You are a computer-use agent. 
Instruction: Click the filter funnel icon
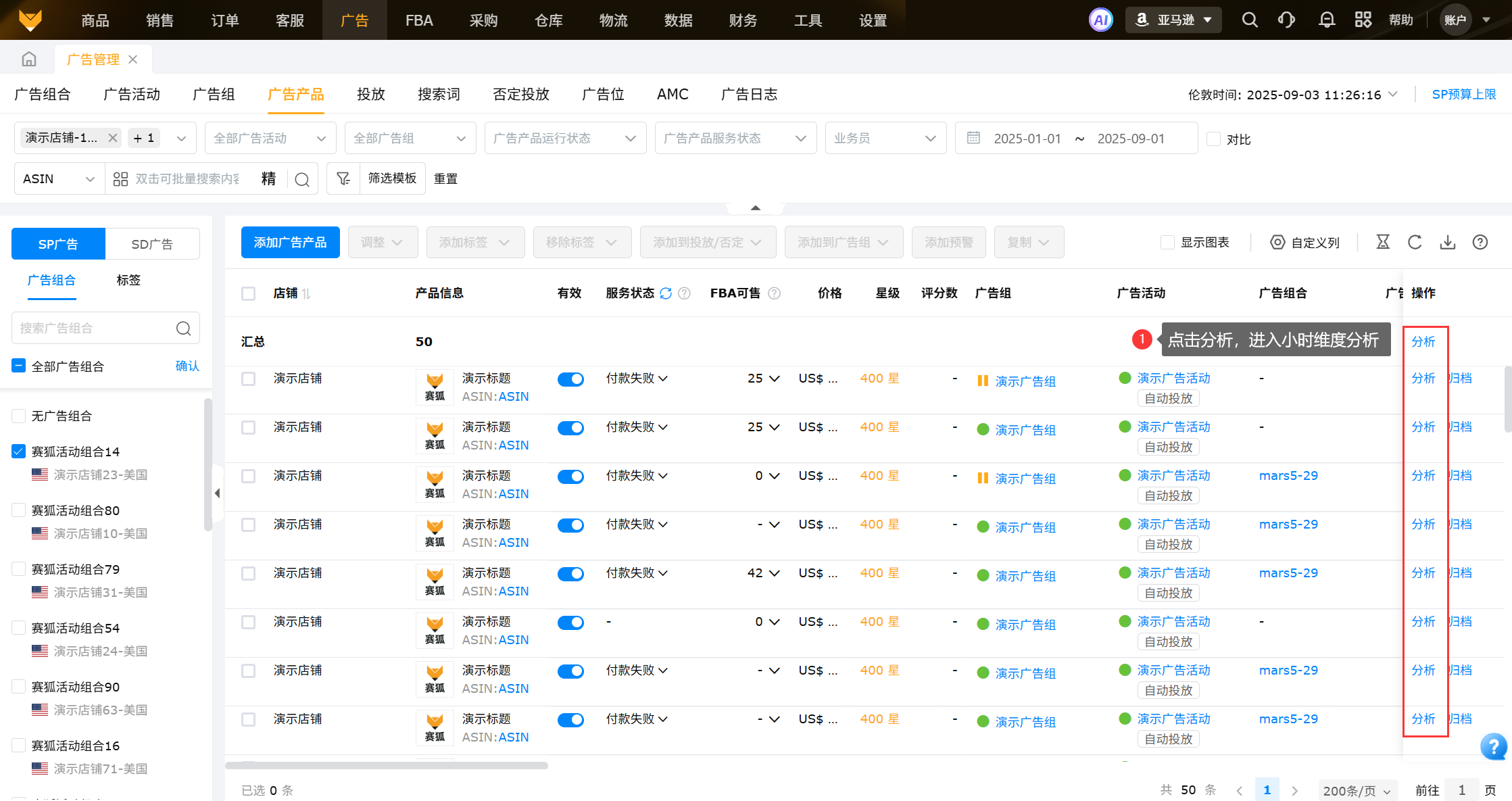click(343, 178)
